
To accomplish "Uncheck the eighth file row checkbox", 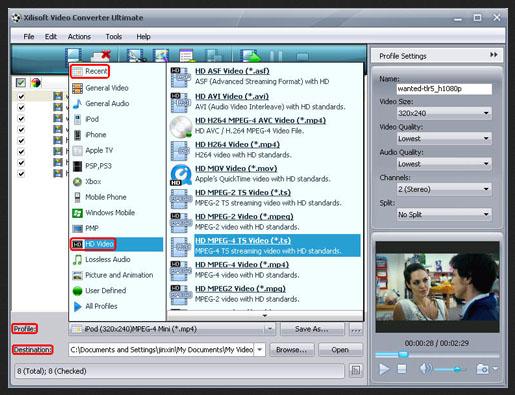I will tap(21, 174).
